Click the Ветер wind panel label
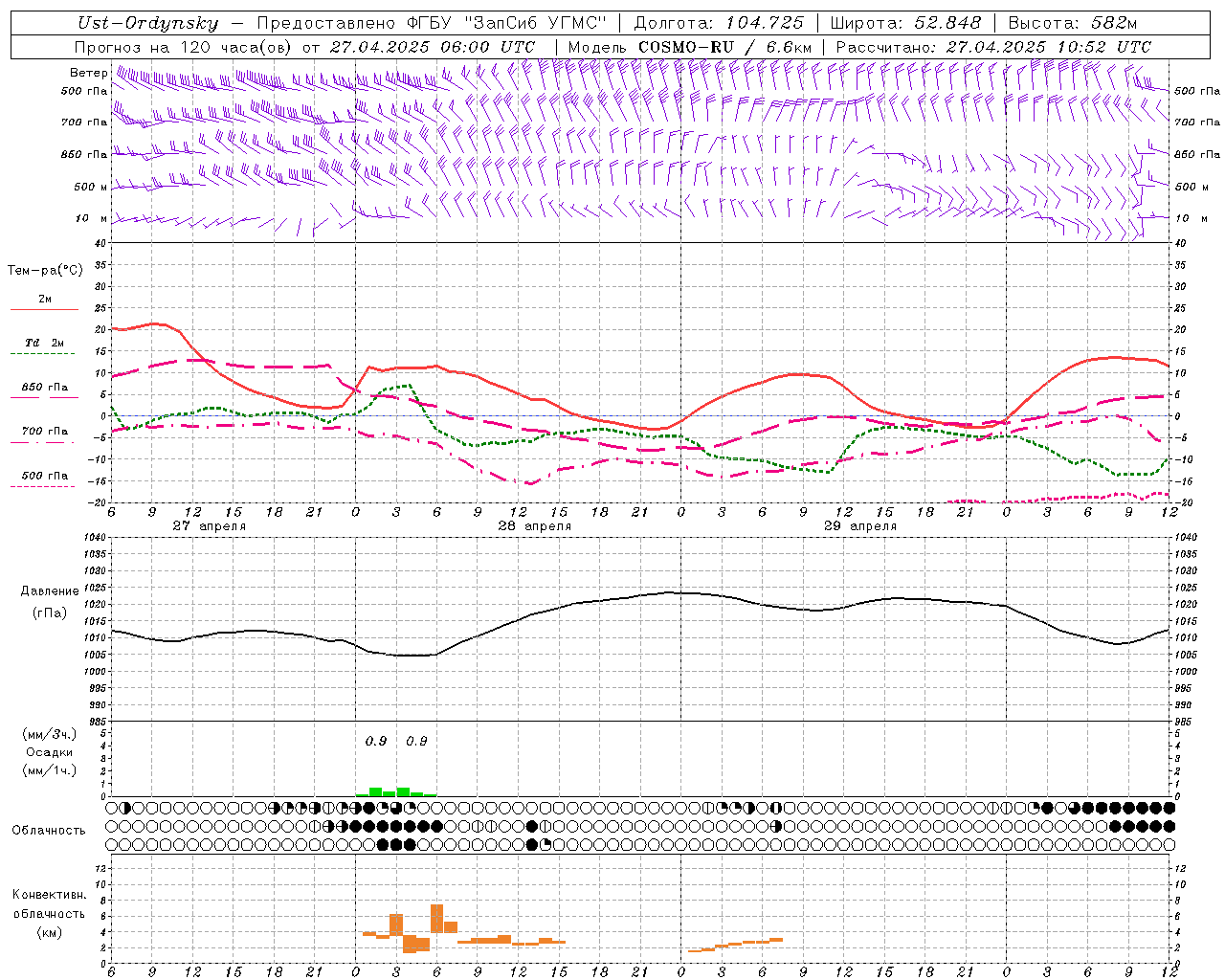The image size is (1225, 980). [88, 73]
